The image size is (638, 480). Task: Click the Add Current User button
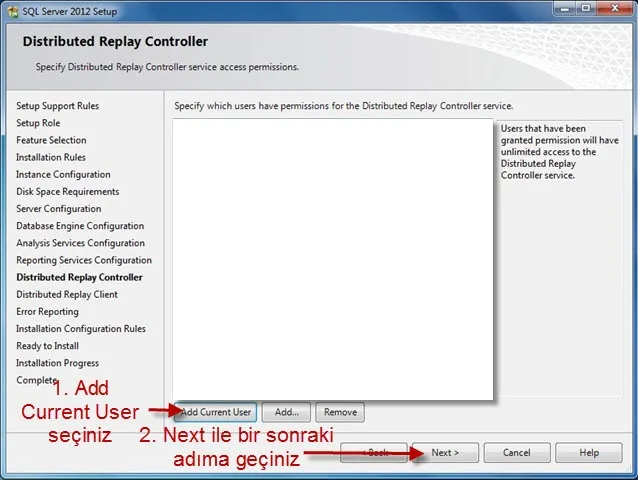215,412
